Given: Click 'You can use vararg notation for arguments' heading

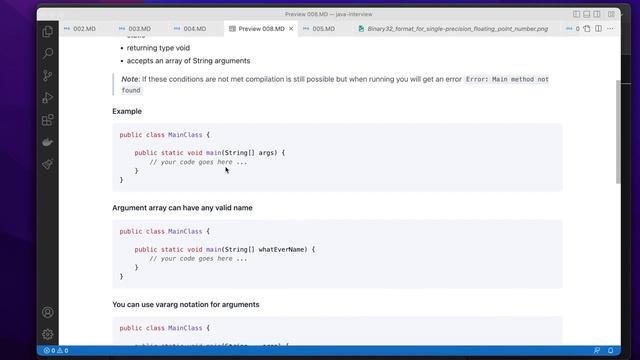Looking at the screenshot, I should point(186,304).
